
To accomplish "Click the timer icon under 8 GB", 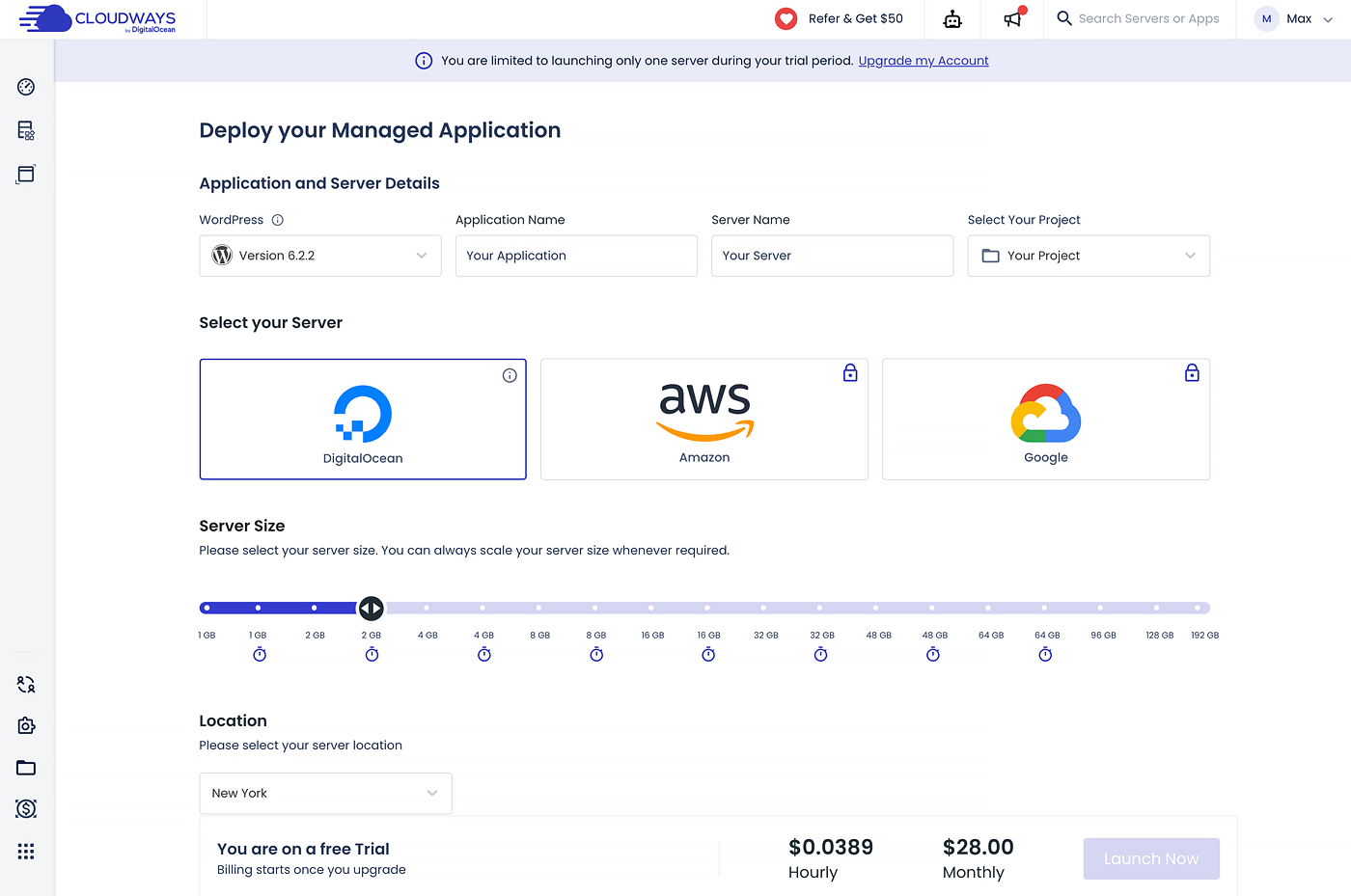I will click(596, 654).
